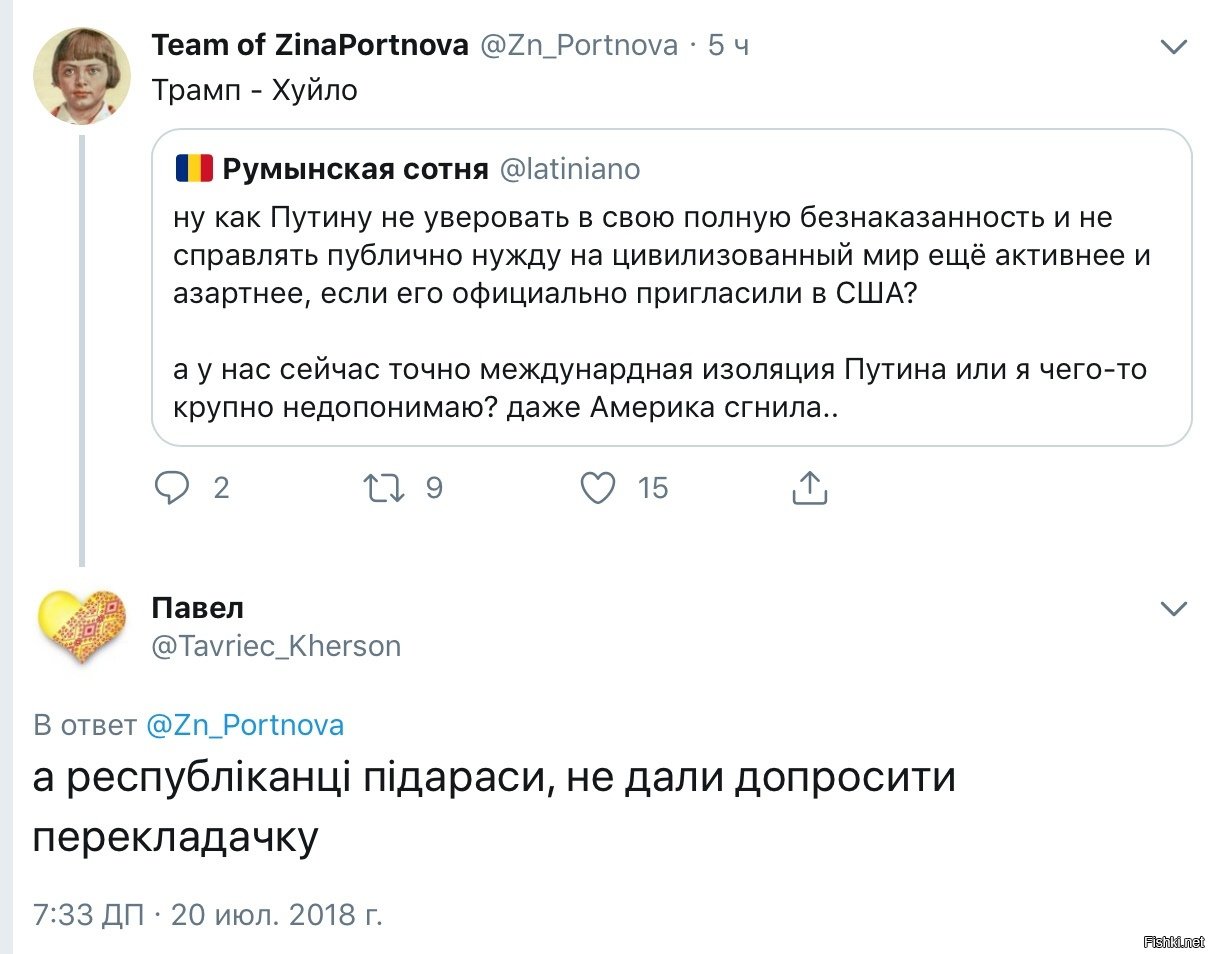Open the @latiniano handle in the quoted tweet
This screenshot has height=954, width=1210.
coord(569,169)
